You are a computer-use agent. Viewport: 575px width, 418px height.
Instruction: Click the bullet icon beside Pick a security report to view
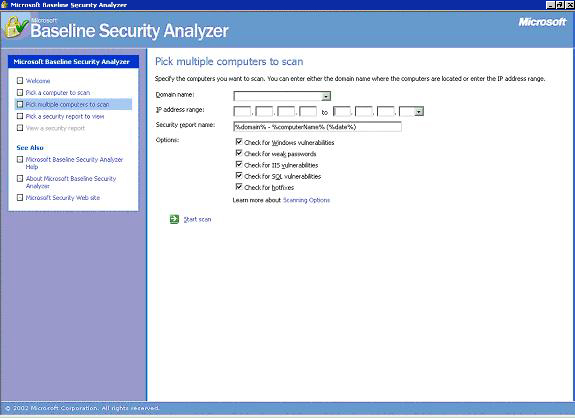(20, 116)
